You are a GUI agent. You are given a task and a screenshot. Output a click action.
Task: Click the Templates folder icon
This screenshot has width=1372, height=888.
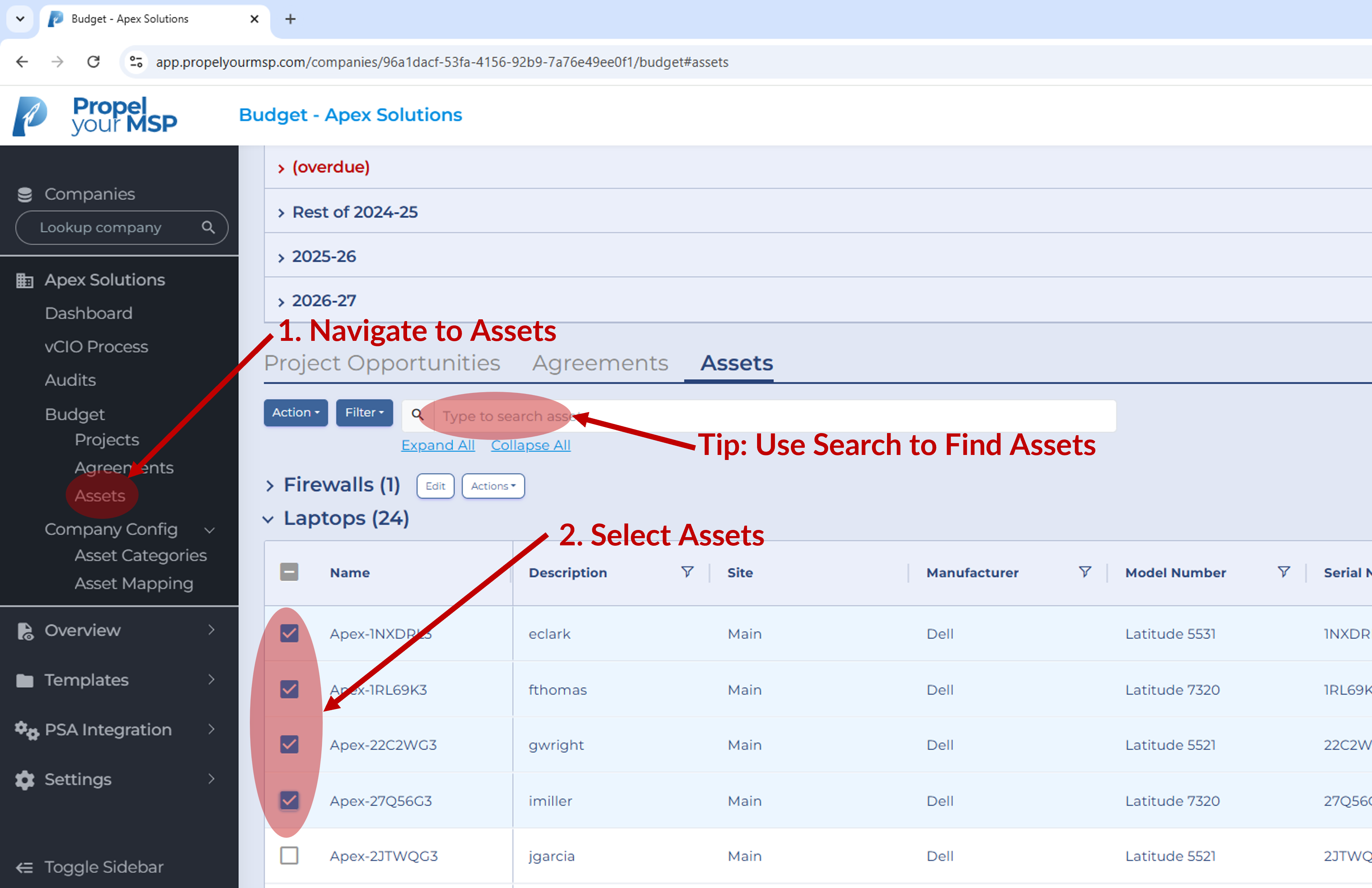click(25, 681)
